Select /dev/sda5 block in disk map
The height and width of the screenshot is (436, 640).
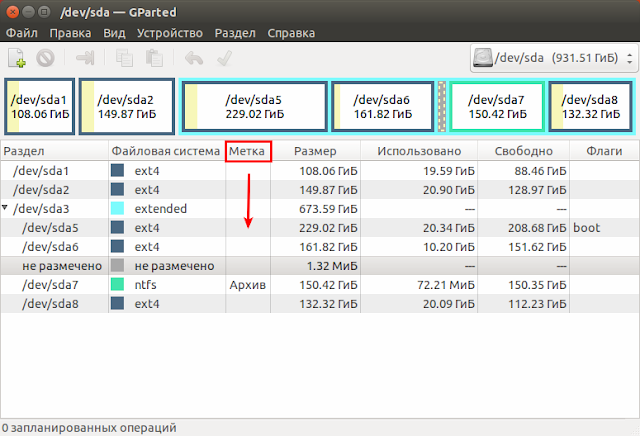click(x=254, y=107)
